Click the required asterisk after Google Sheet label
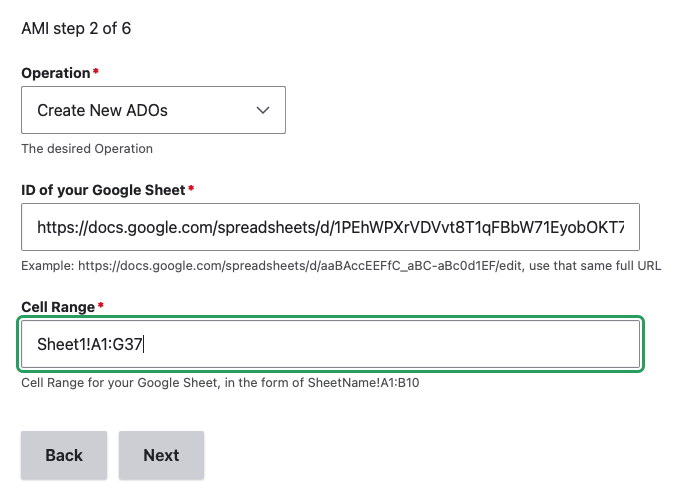 pos(191,189)
